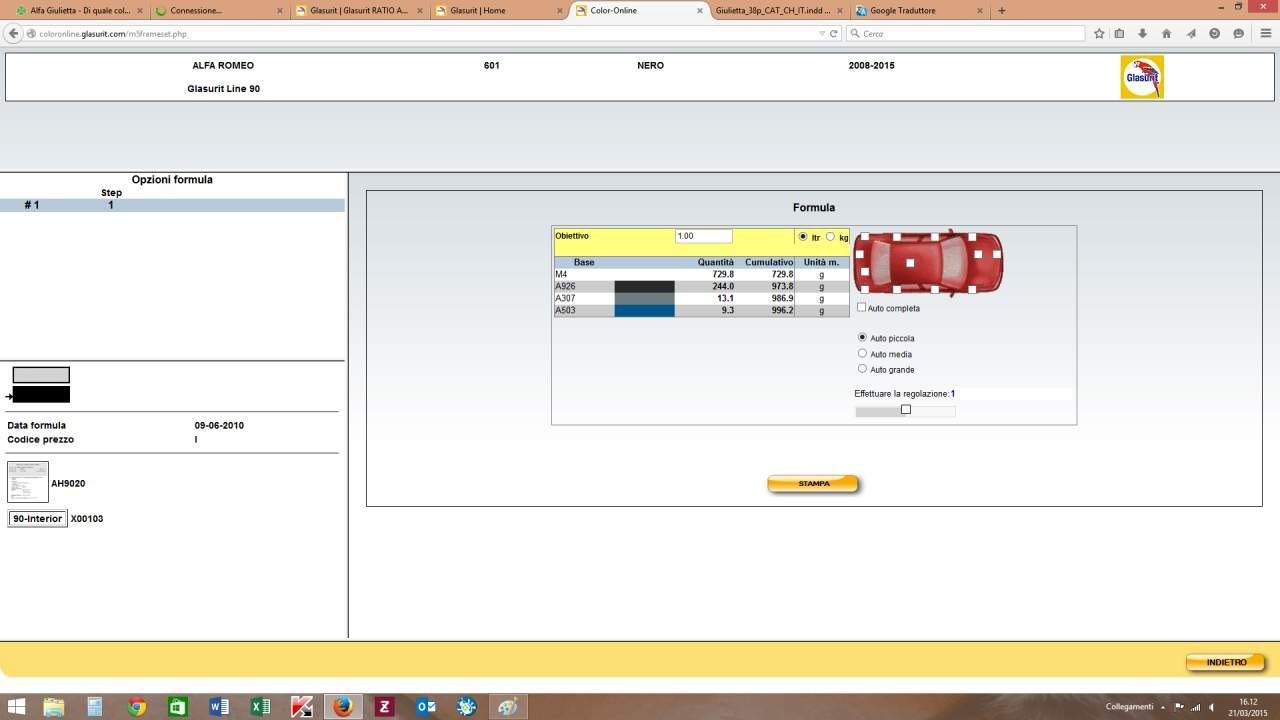This screenshot has width=1280, height=720.
Task: Click the INDIETRO back button
Action: click(x=1226, y=662)
